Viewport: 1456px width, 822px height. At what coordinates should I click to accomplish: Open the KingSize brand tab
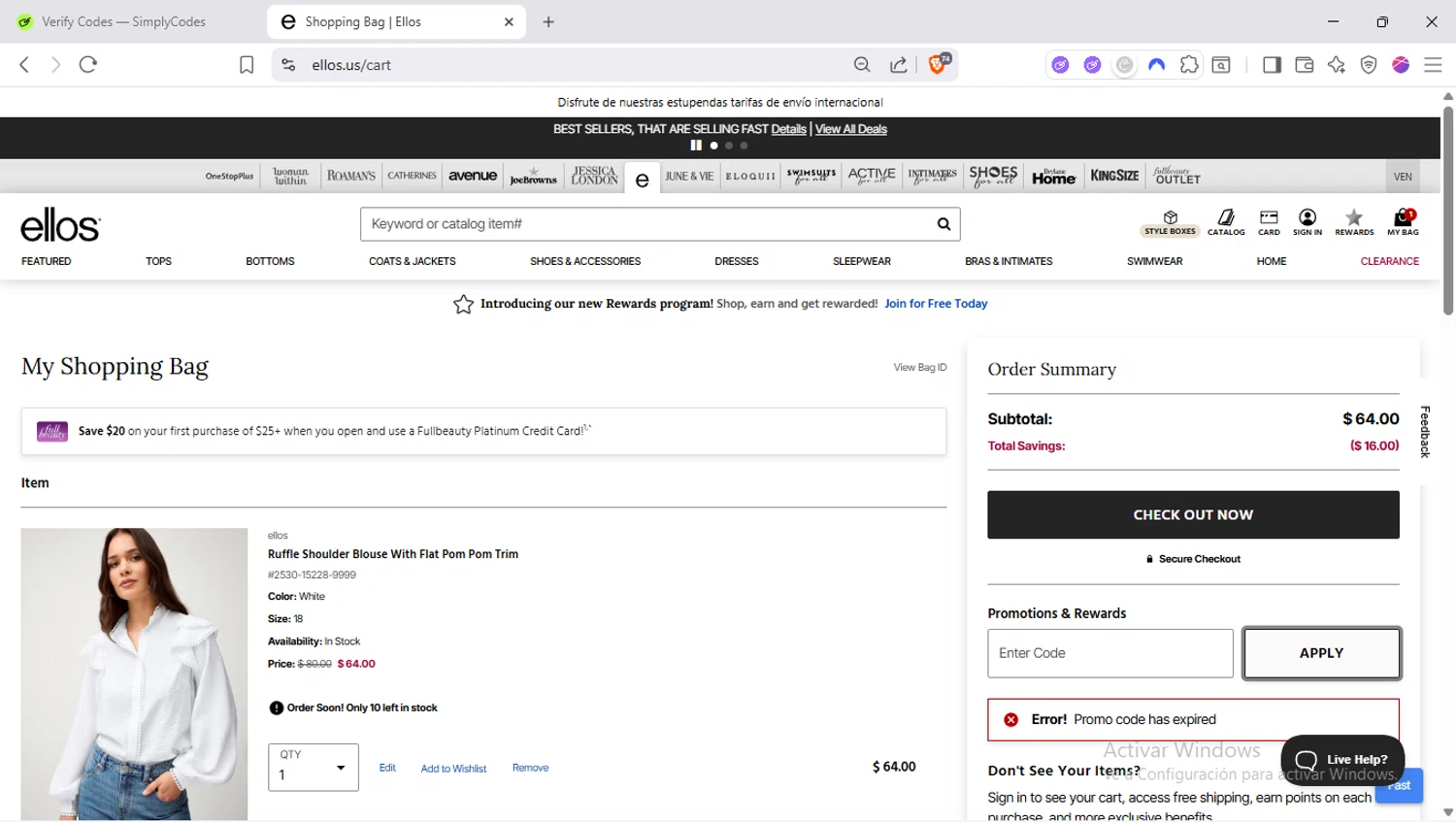1114,176
